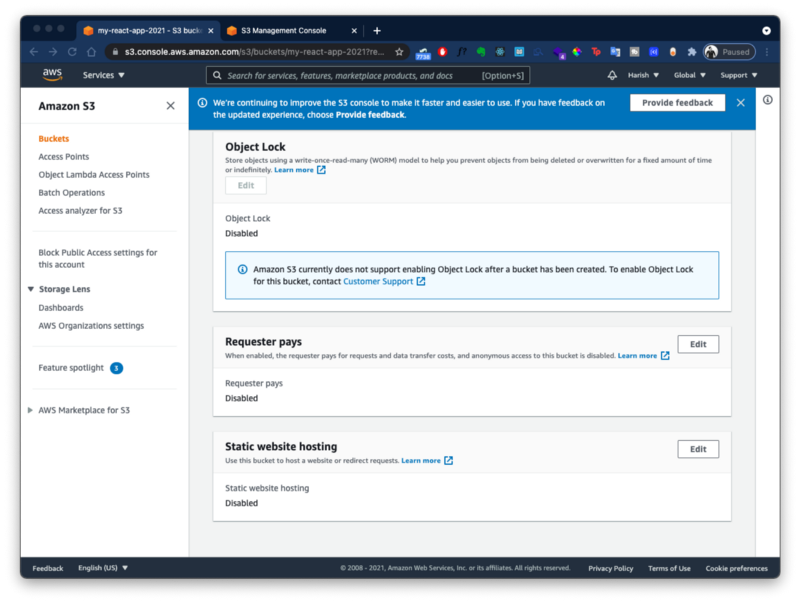Open Cookie preferences in footer
The width and height of the screenshot is (800, 603).
736,568
